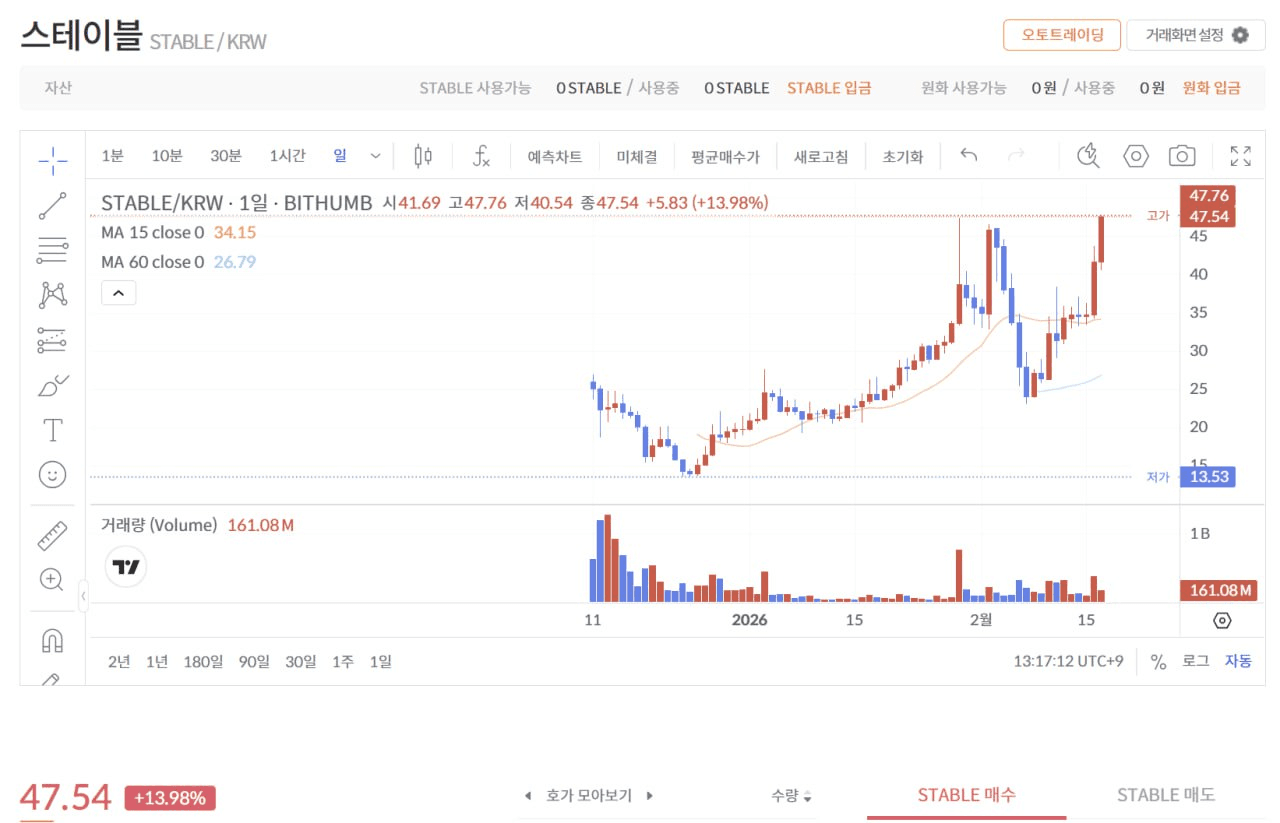
Task: Toggle the magnet snapping mode
Action: tap(52, 639)
